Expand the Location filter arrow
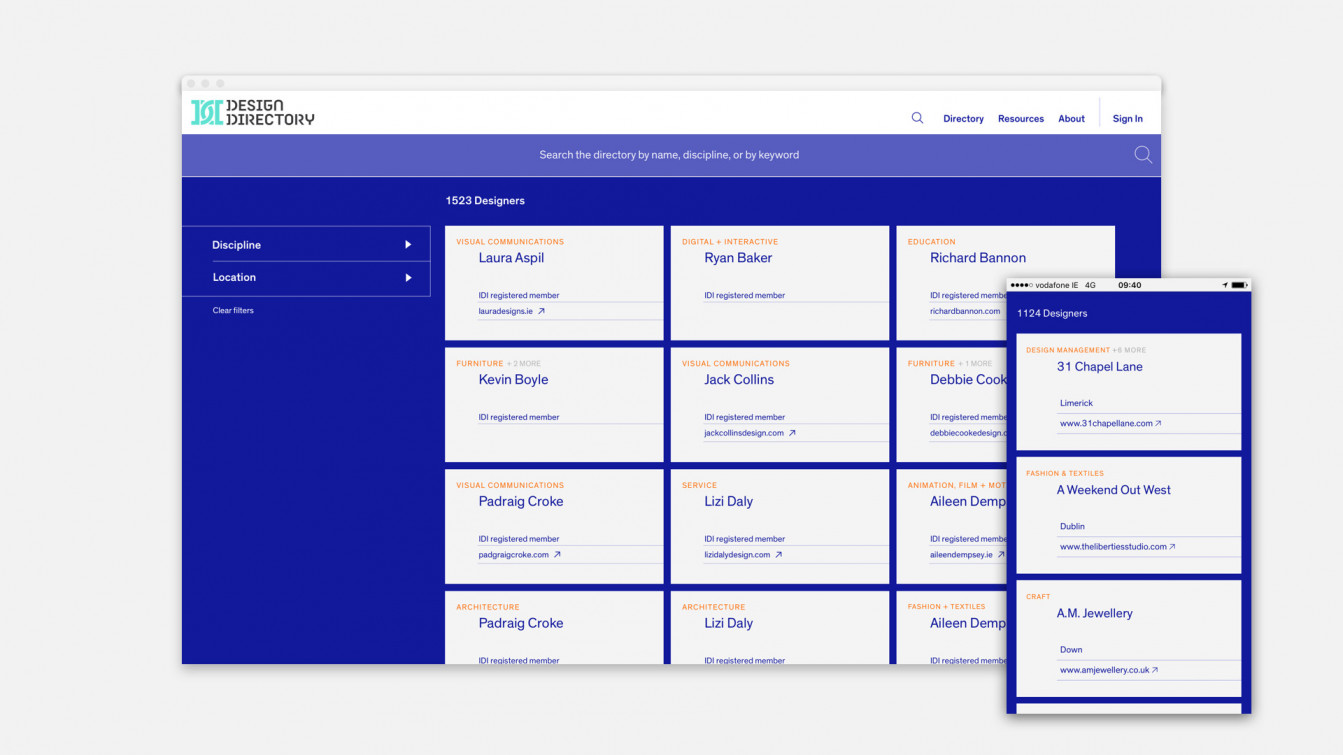The width and height of the screenshot is (1343, 755). [x=408, y=278]
